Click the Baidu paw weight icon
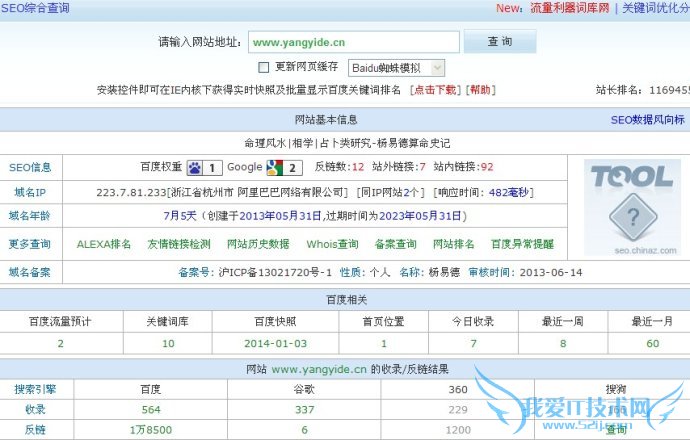690x440 pixels. point(195,168)
